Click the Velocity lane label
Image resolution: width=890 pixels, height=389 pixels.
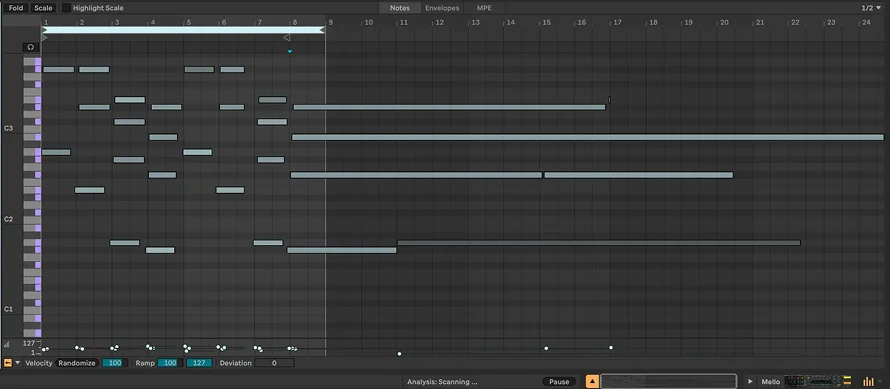tap(39, 363)
